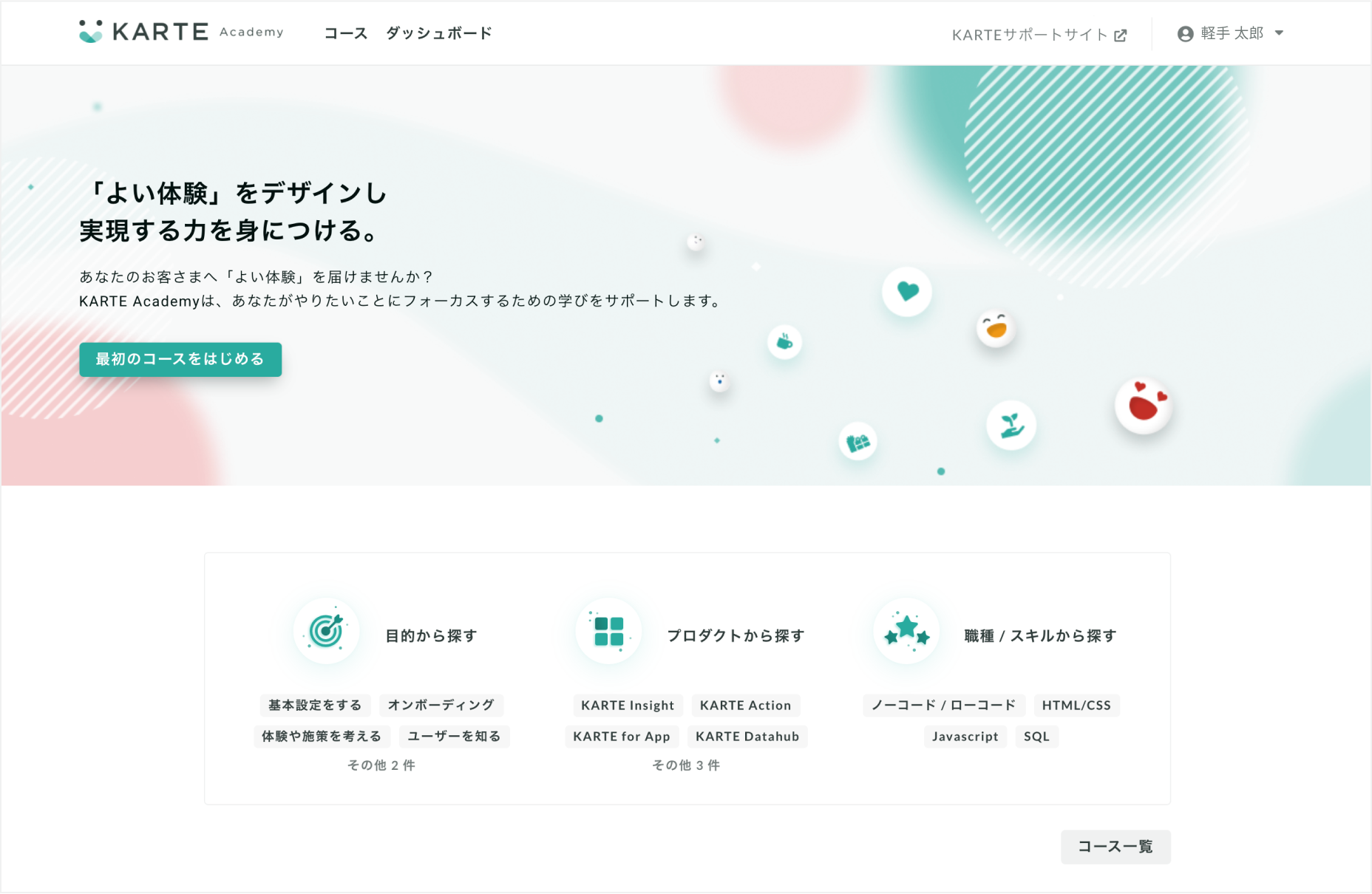
Task: Select the 体験や施策を考える tag
Action: coord(322,736)
